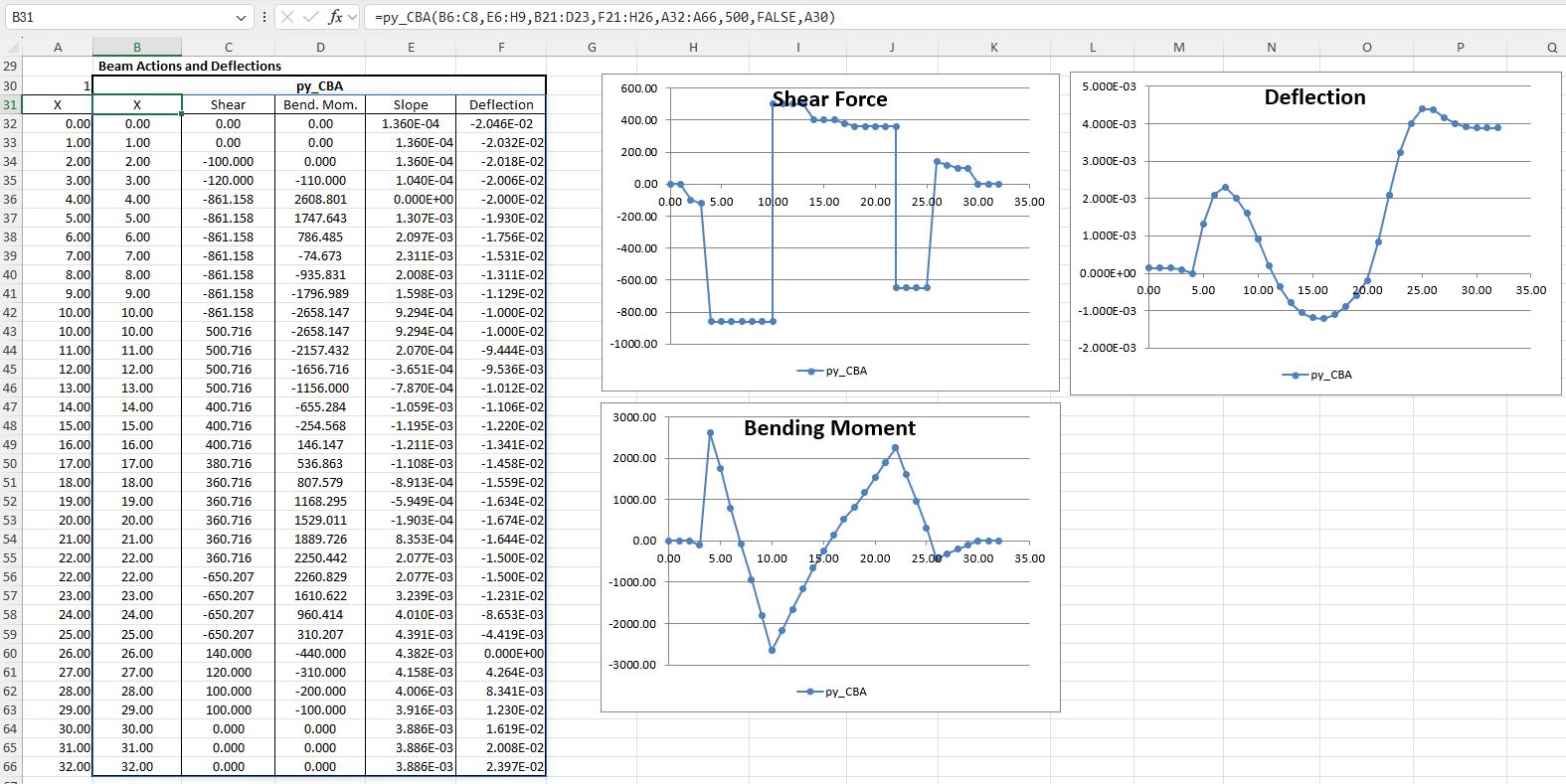
Task: Click py_CBA legend marker in Bending Moment chart
Action: (x=810, y=692)
